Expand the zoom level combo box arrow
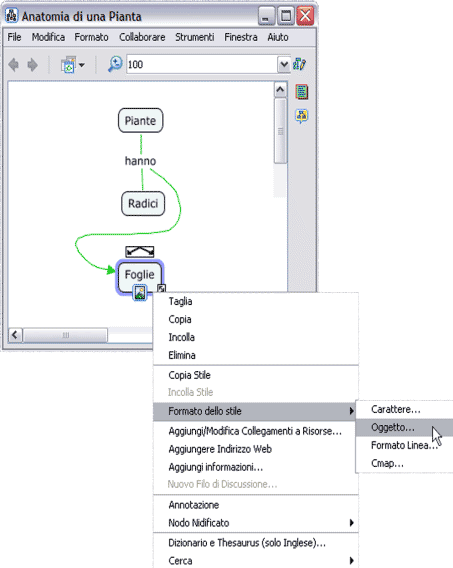 pyautogui.click(x=284, y=64)
